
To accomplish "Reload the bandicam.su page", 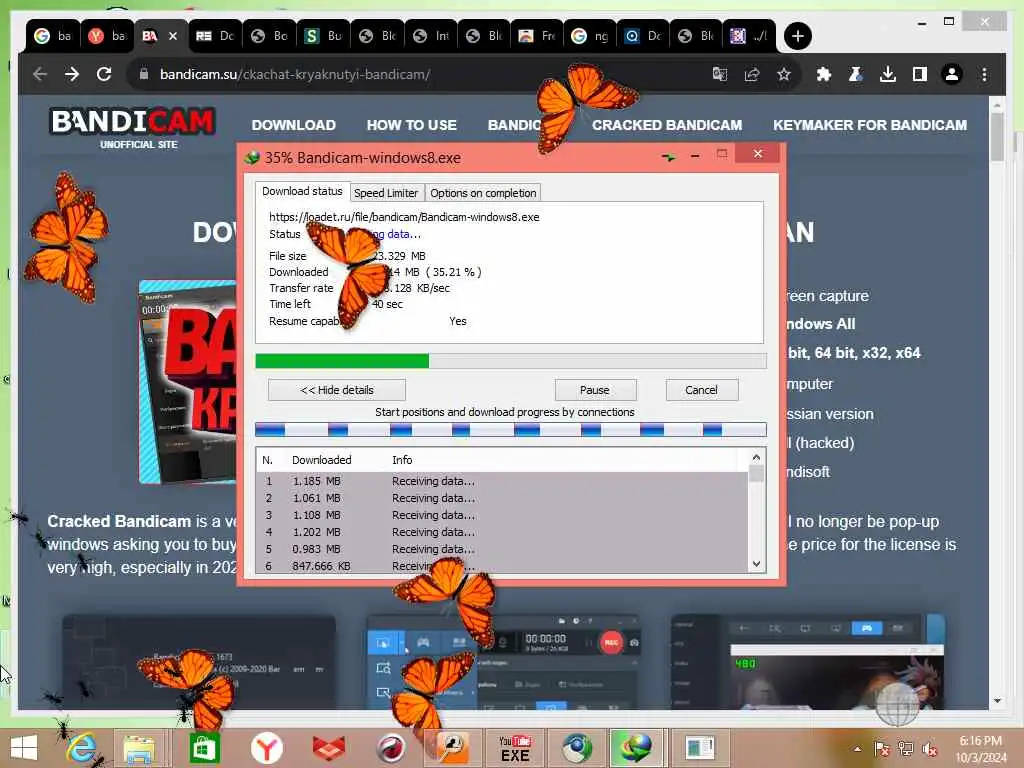I will tap(104, 74).
